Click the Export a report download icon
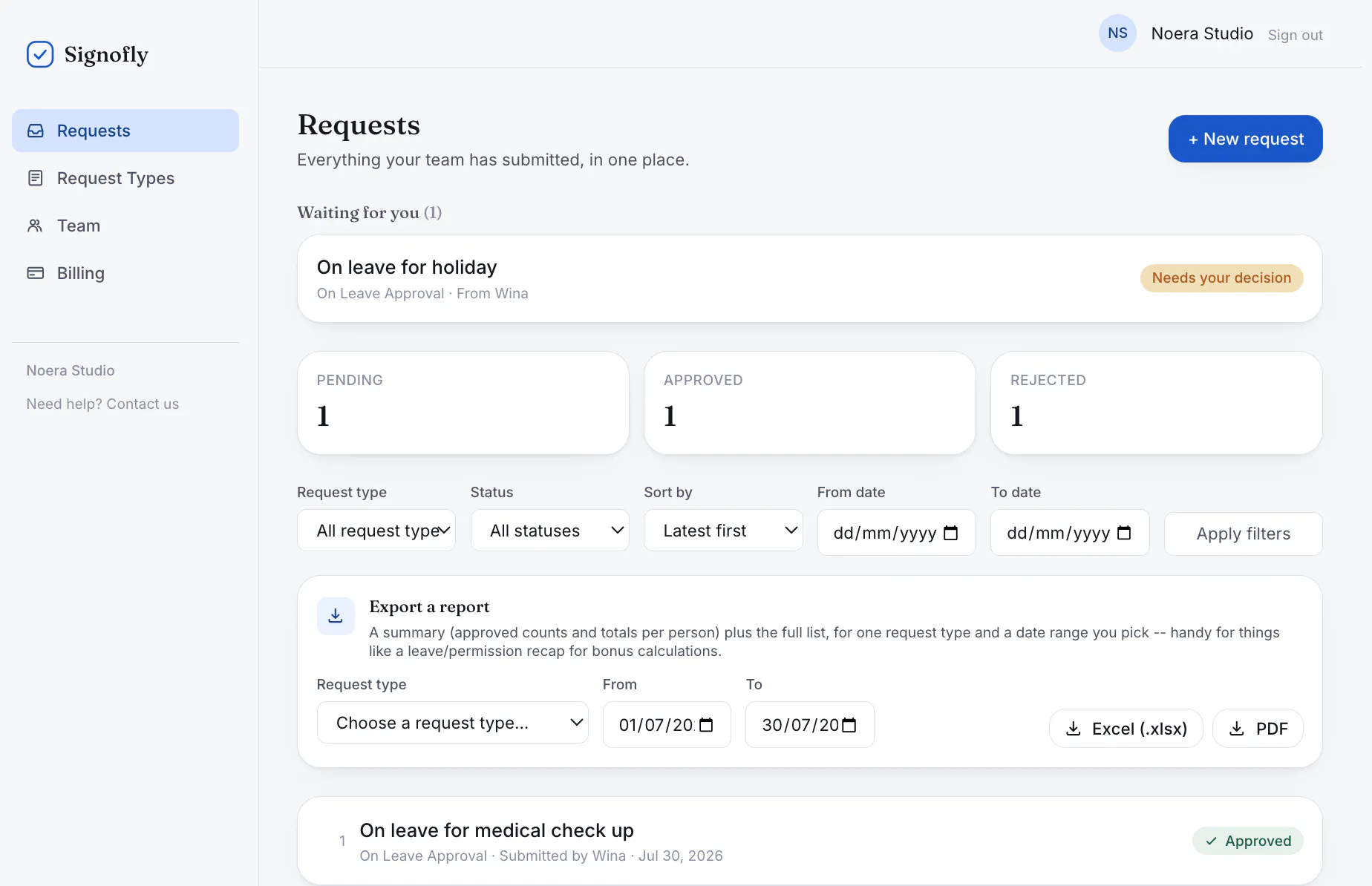 click(x=336, y=616)
